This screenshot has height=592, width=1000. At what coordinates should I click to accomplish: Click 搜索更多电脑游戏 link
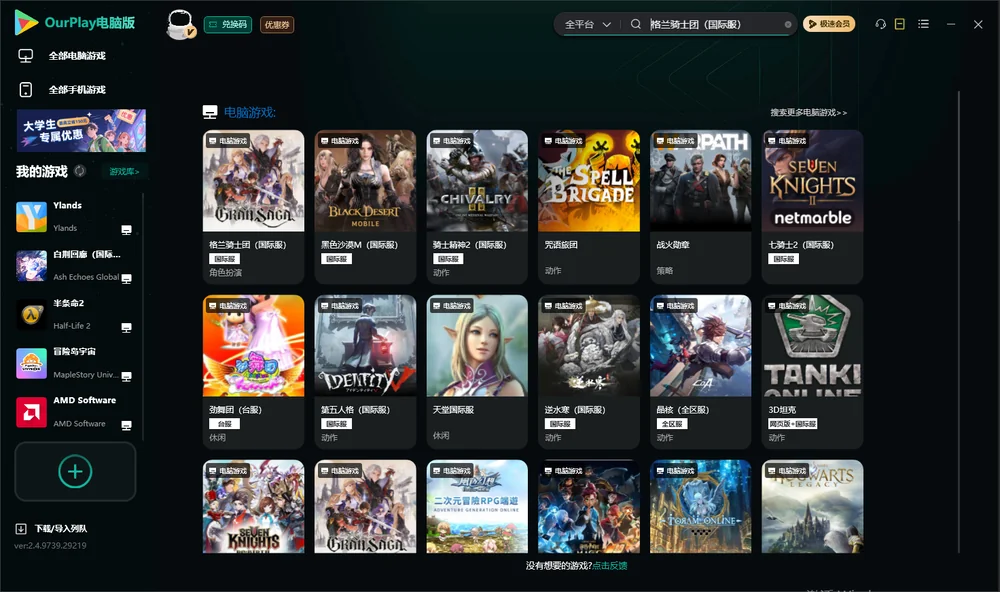point(809,113)
